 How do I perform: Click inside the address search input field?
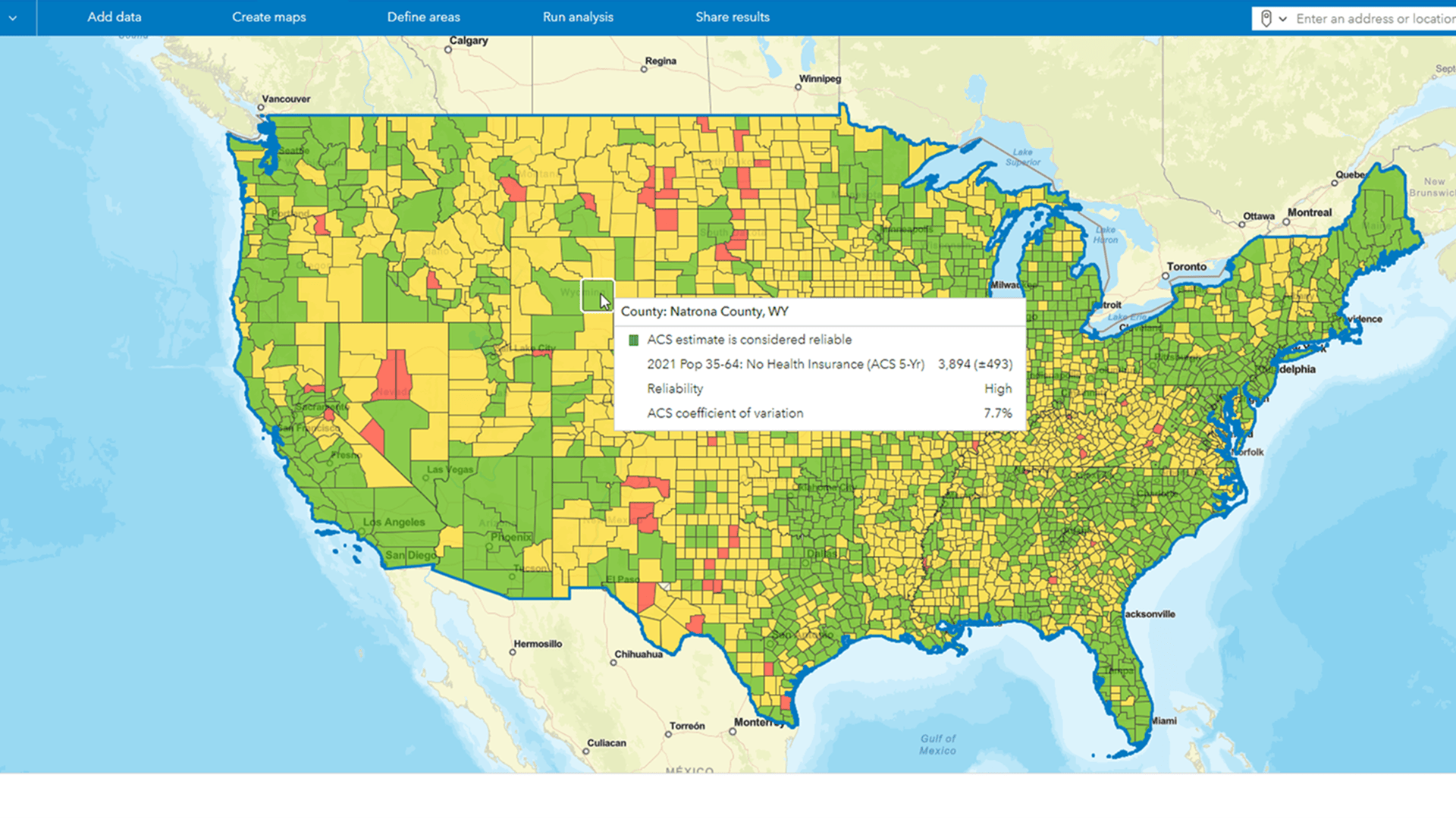point(1365,19)
